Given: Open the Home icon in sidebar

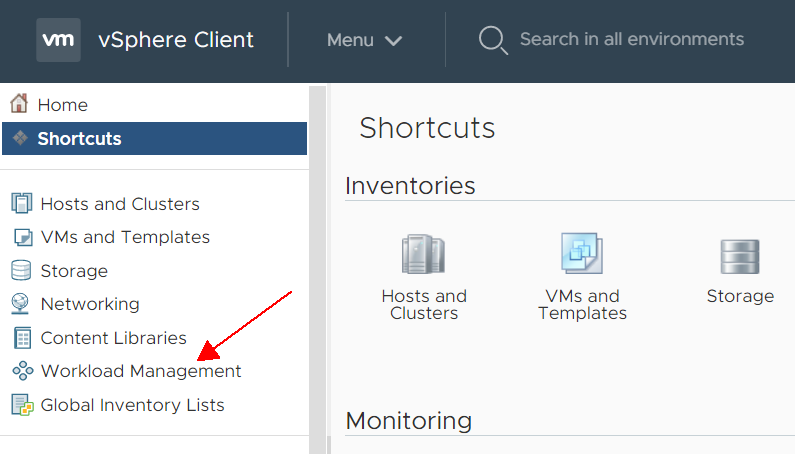Looking at the screenshot, I should 19,103.
